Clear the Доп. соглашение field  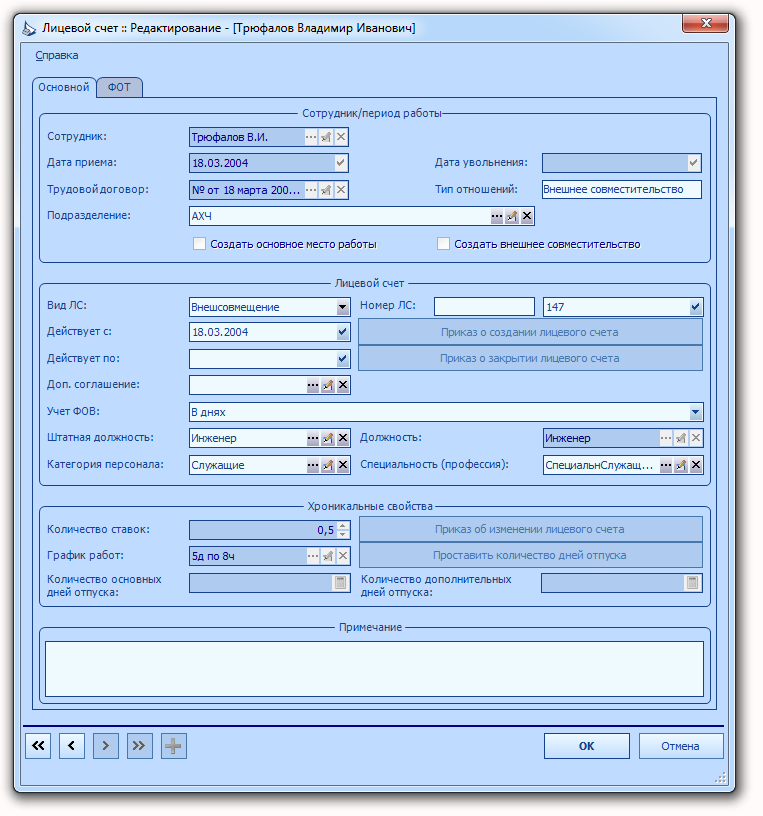point(342,385)
